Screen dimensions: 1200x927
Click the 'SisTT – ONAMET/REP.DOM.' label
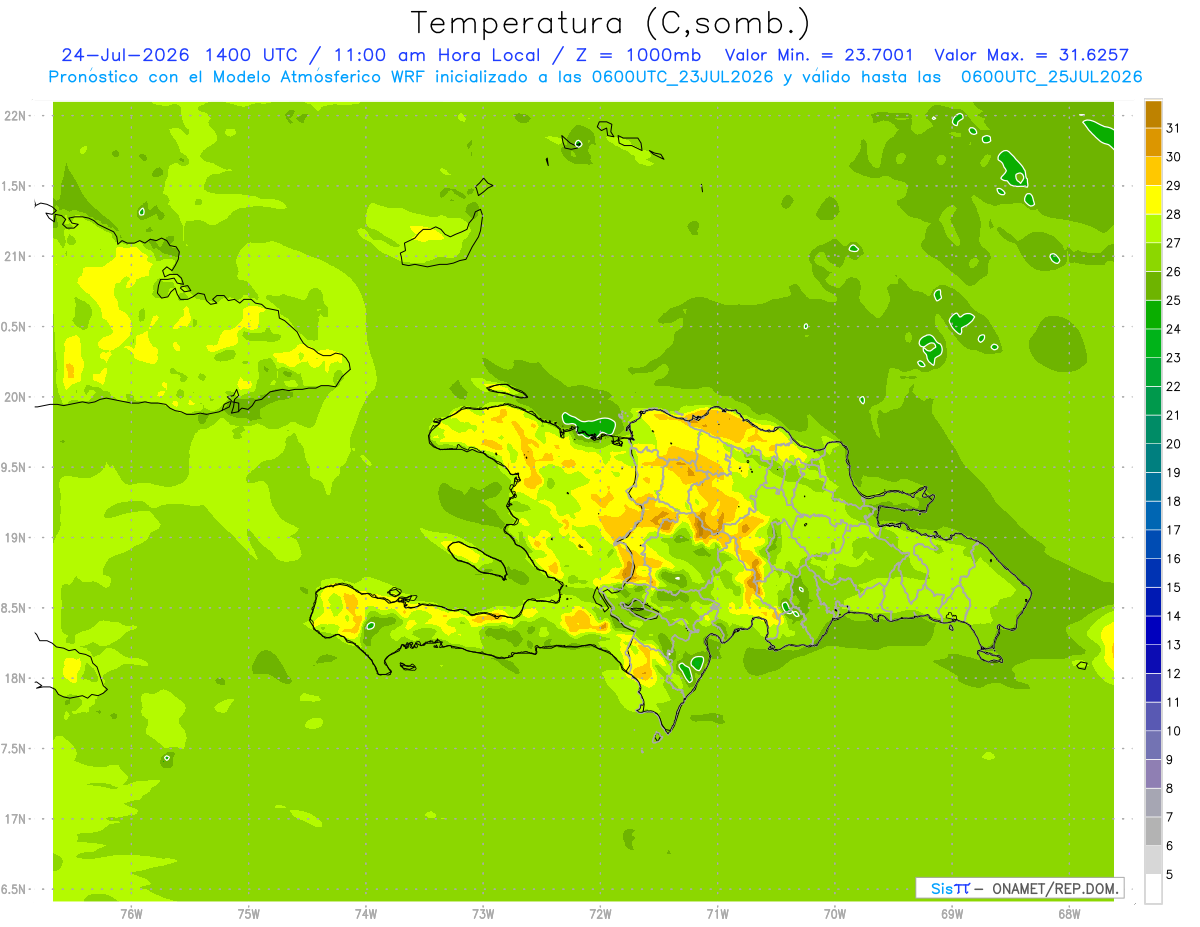[1020, 888]
